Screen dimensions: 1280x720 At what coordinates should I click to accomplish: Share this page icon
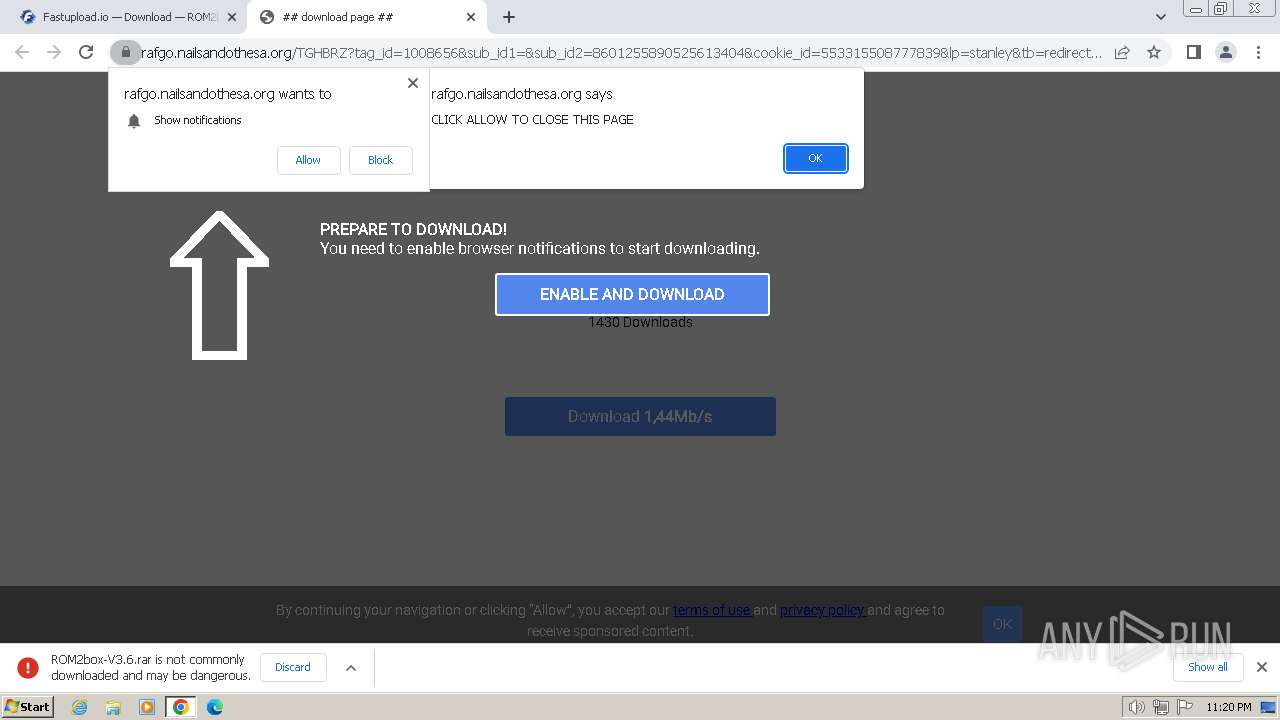point(1122,52)
